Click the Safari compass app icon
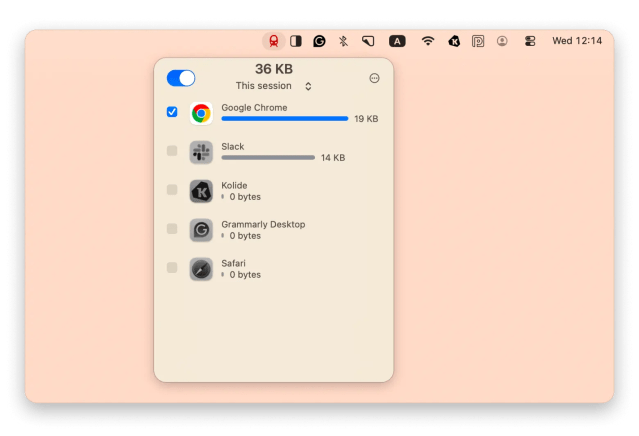 pos(201,269)
